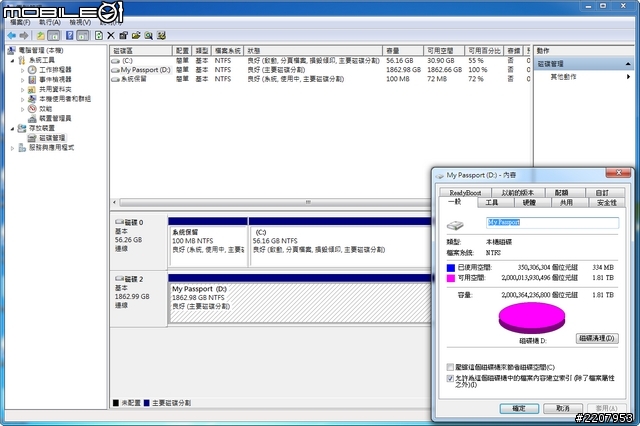This screenshot has height=426, width=640.
Task: Select the 工作排程器 clock icon
Action: [x=32, y=70]
